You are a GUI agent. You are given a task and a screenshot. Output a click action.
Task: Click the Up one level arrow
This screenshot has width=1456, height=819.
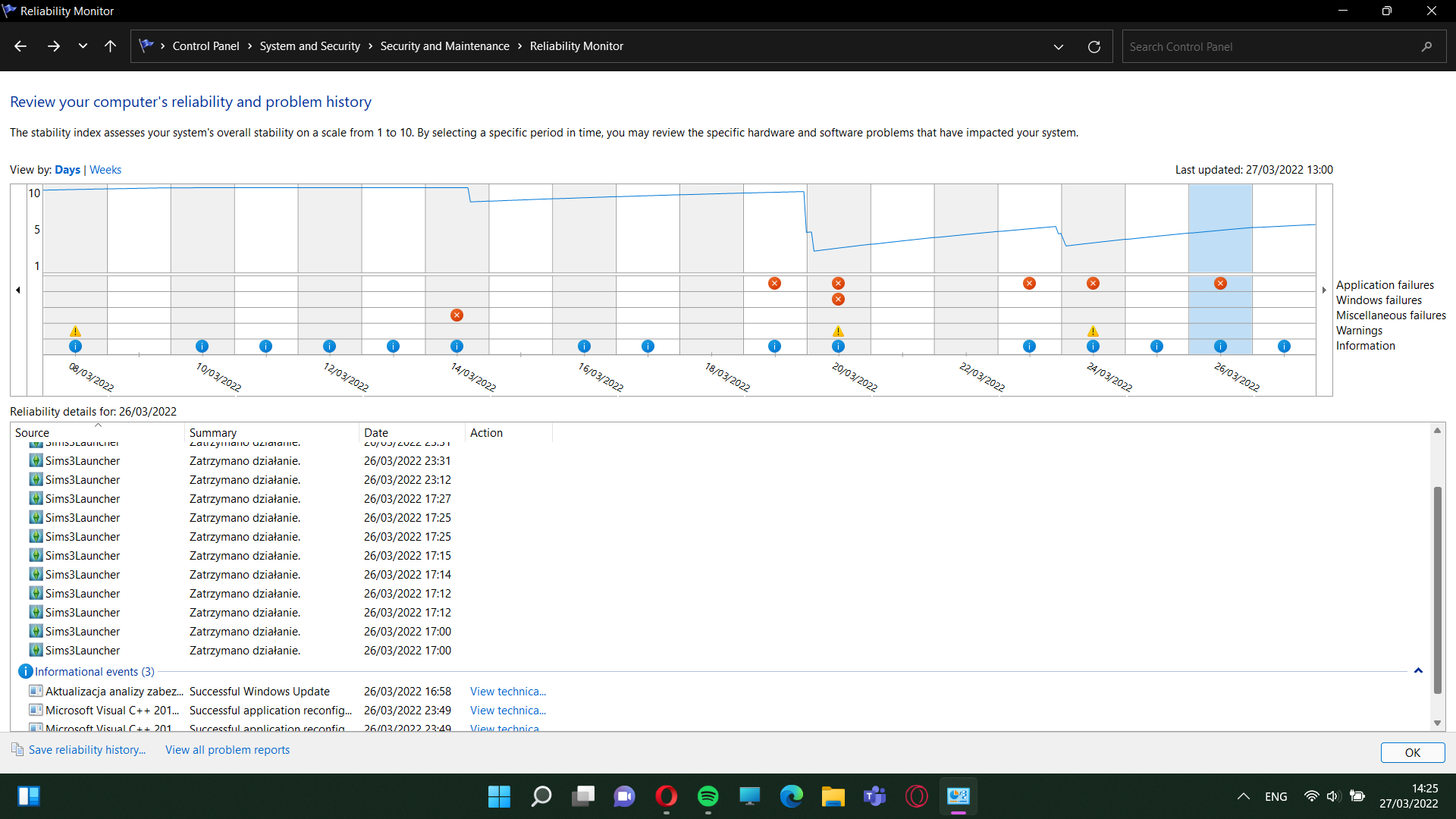110,46
